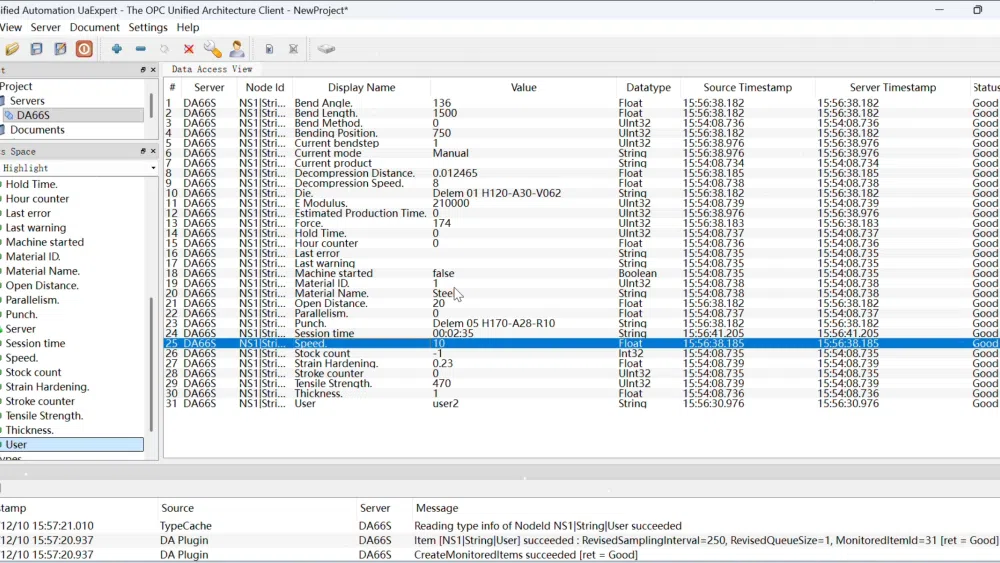
Task: Remove server with the blue minus icon
Action: tap(140, 49)
